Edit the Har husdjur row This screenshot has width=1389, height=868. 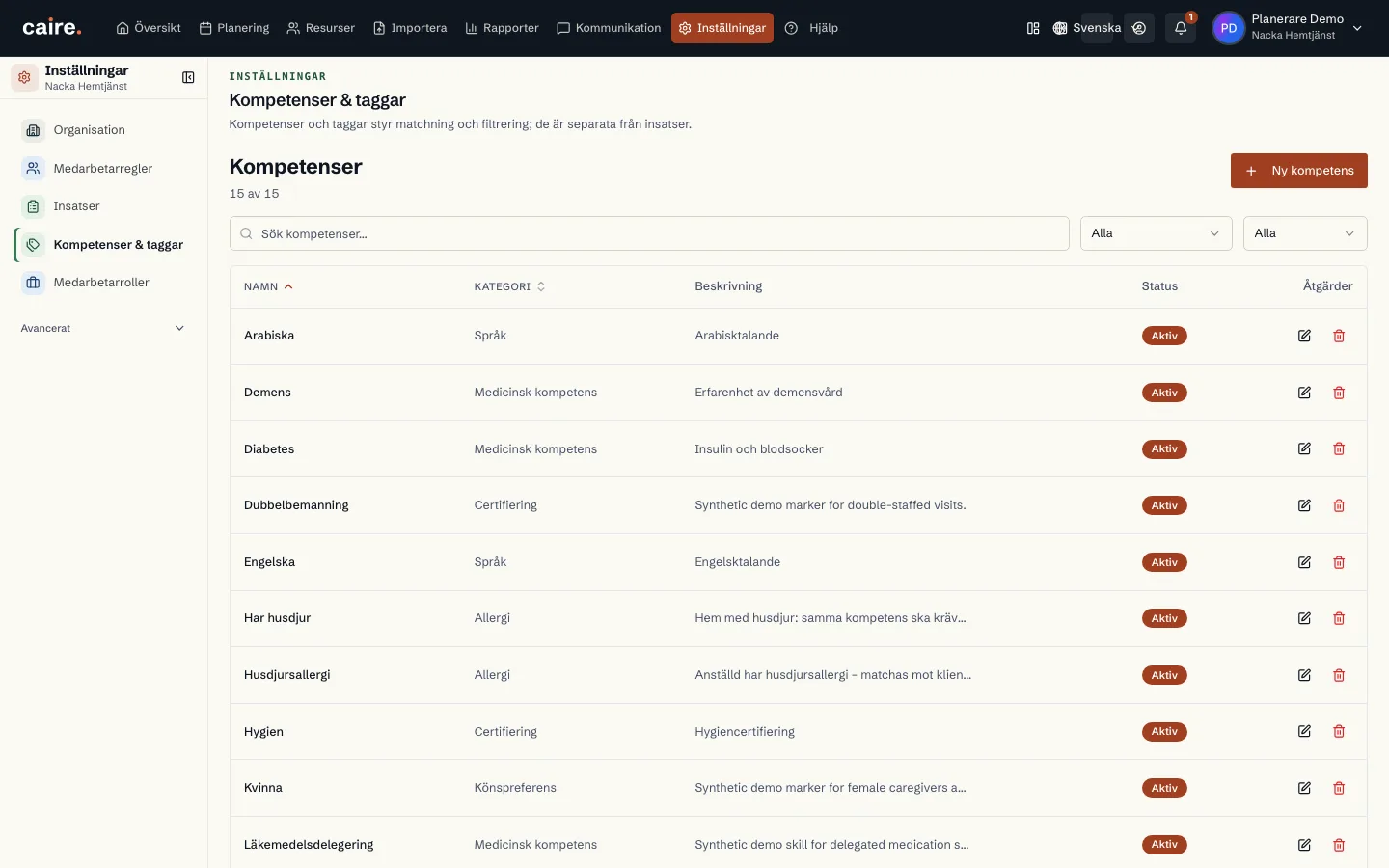[1304, 618]
